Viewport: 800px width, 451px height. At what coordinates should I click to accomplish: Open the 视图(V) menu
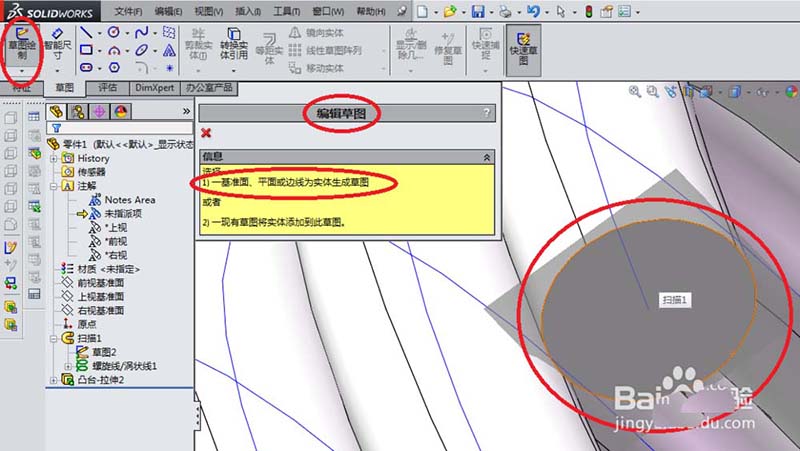pos(209,11)
